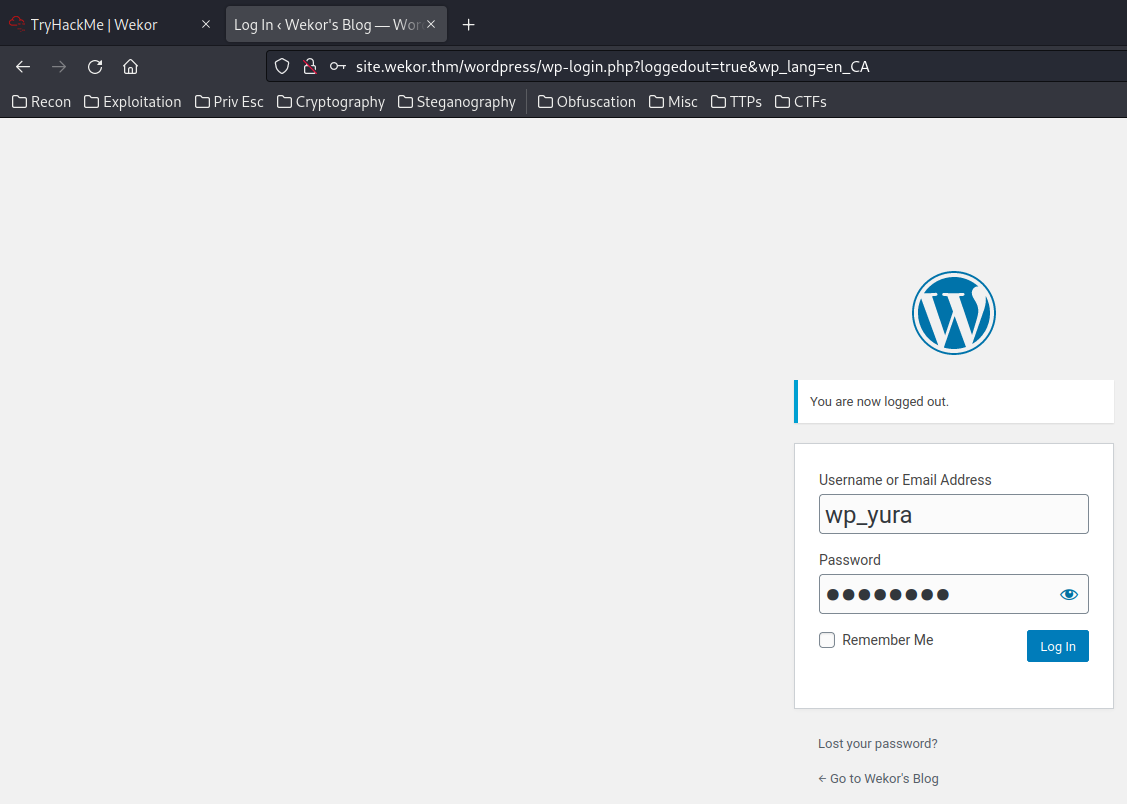Open the Cryptography bookmarks folder
The width and height of the screenshot is (1127, 804).
pyautogui.click(x=331, y=102)
